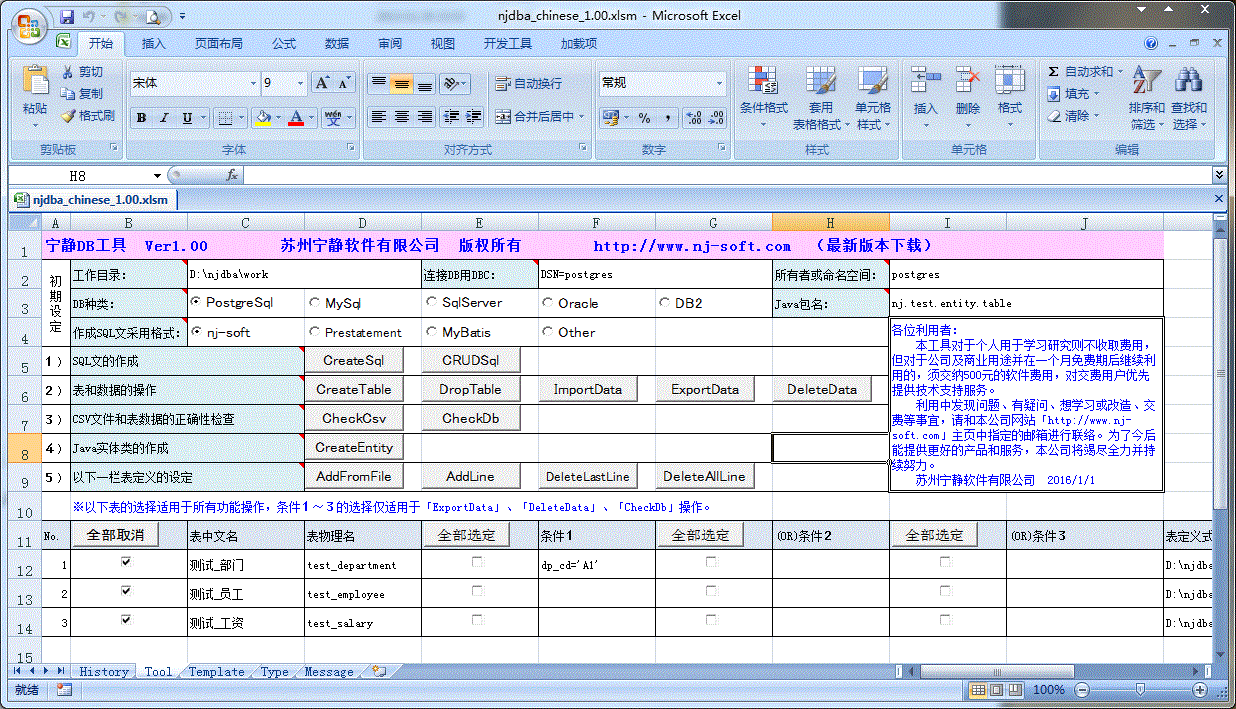Click the ExportData button

[705, 389]
